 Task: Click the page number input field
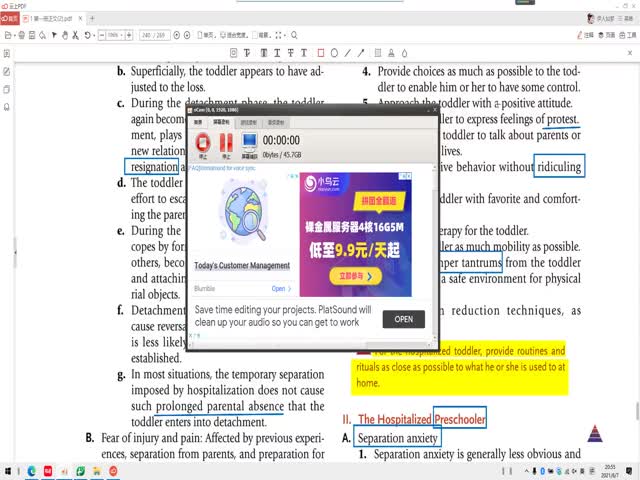point(154,35)
